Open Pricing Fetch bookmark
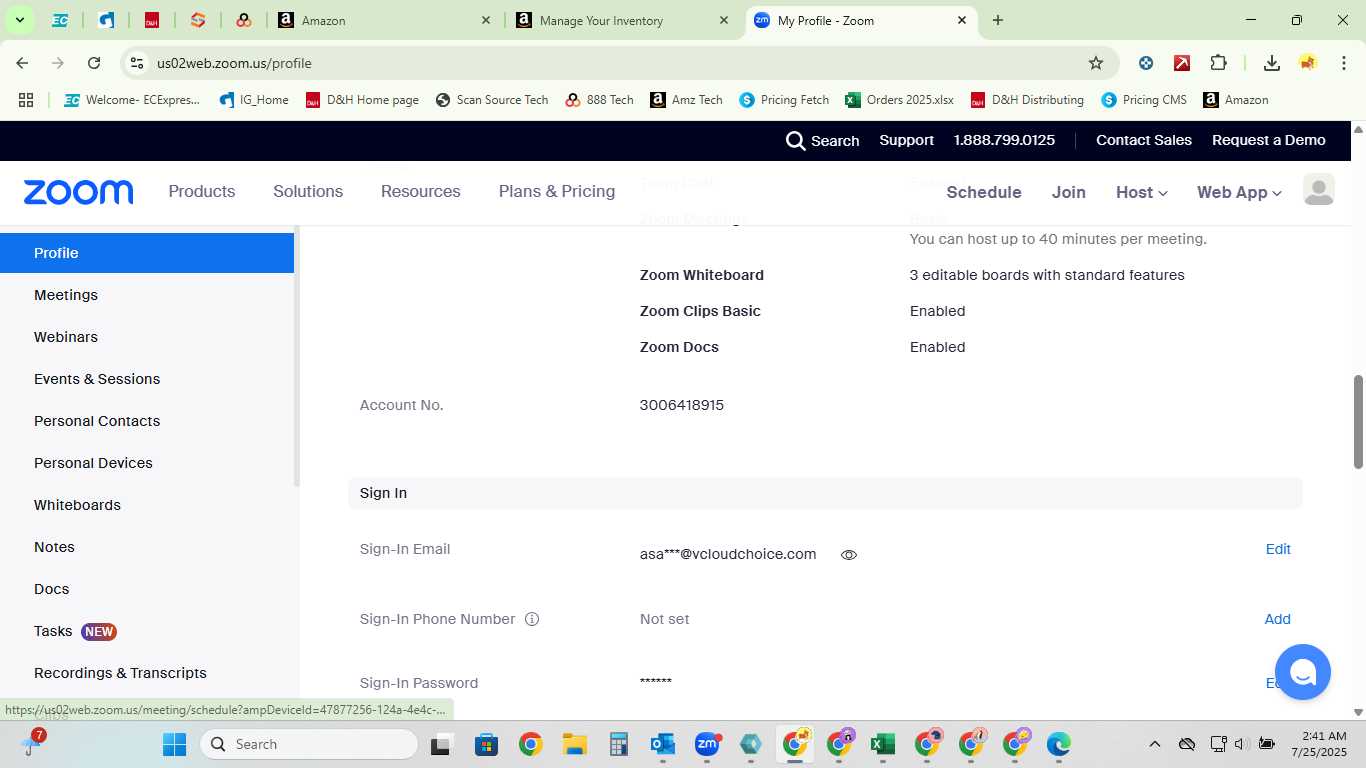 point(784,100)
